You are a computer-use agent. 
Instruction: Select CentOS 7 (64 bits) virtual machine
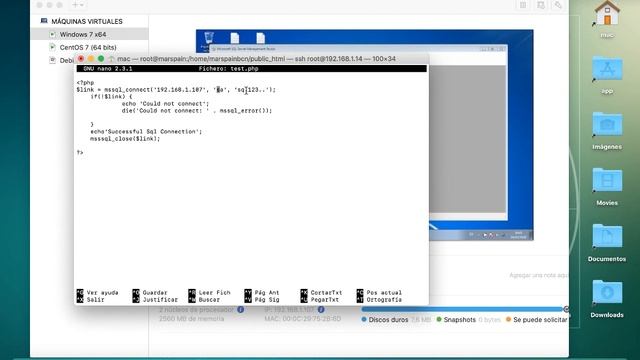coord(89,47)
